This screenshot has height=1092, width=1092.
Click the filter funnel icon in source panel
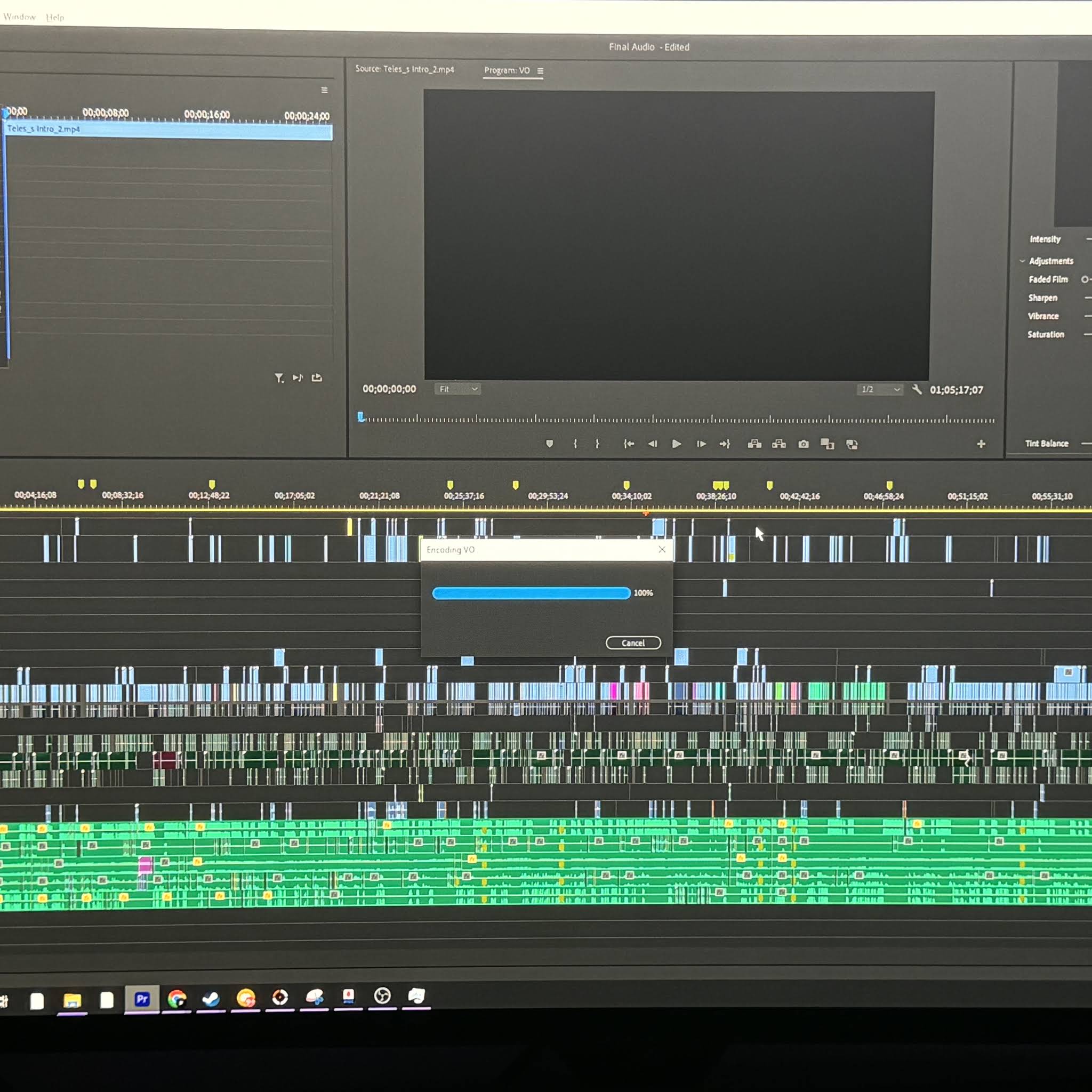(x=279, y=378)
